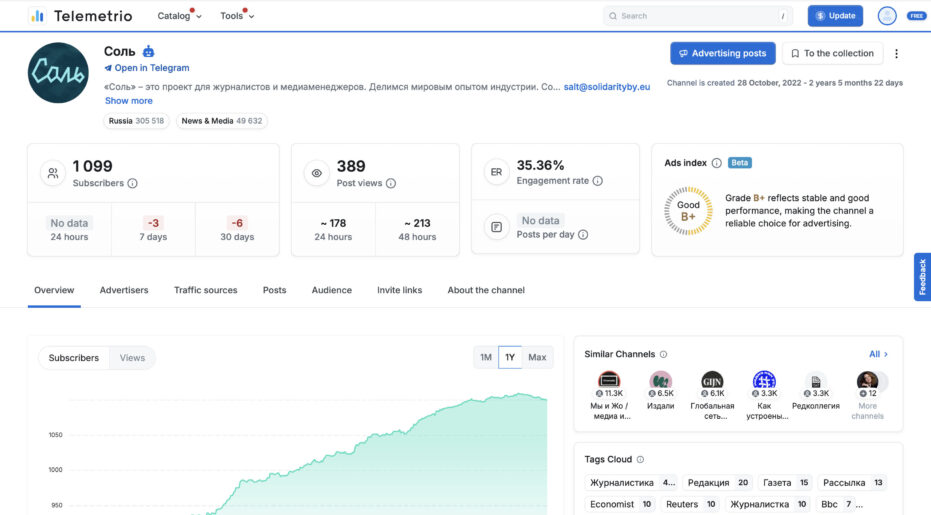This screenshot has width=931, height=515.
Task: Click the posts per day icon
Action: [x=496, y=227]
